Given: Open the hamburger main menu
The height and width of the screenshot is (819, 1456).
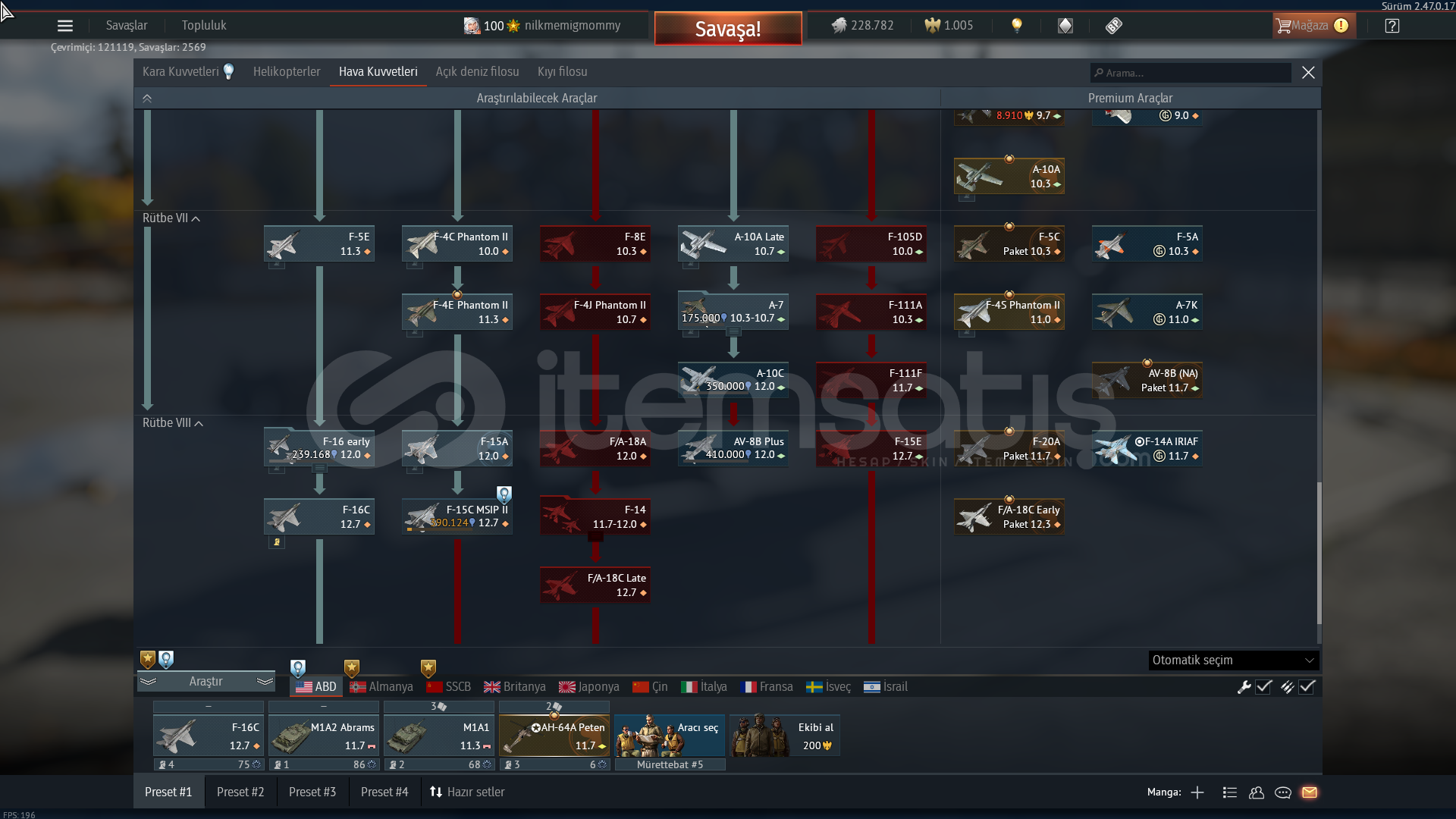Looking at the screenshot, I should (x=65, y=26).
